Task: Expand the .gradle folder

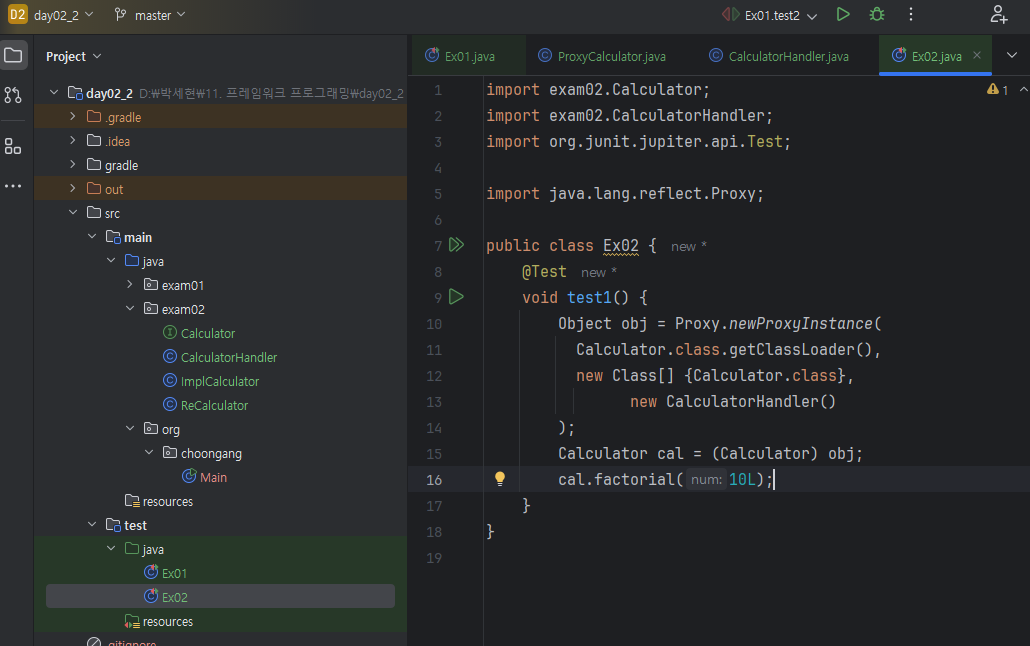Action: pyautogui.click(x=73, y=116)
